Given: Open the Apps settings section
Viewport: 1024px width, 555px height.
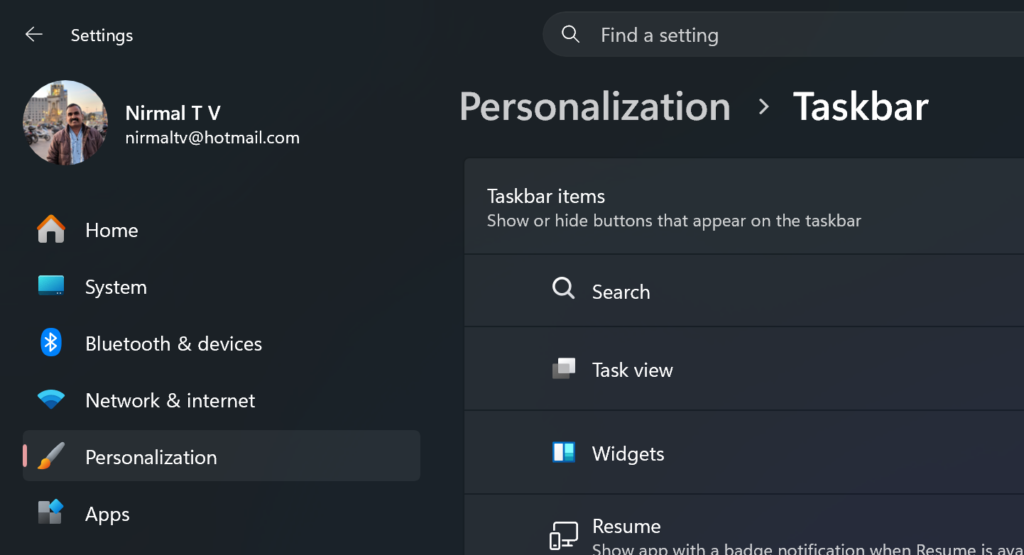Looking at the screenshot, I should point(221,514).
